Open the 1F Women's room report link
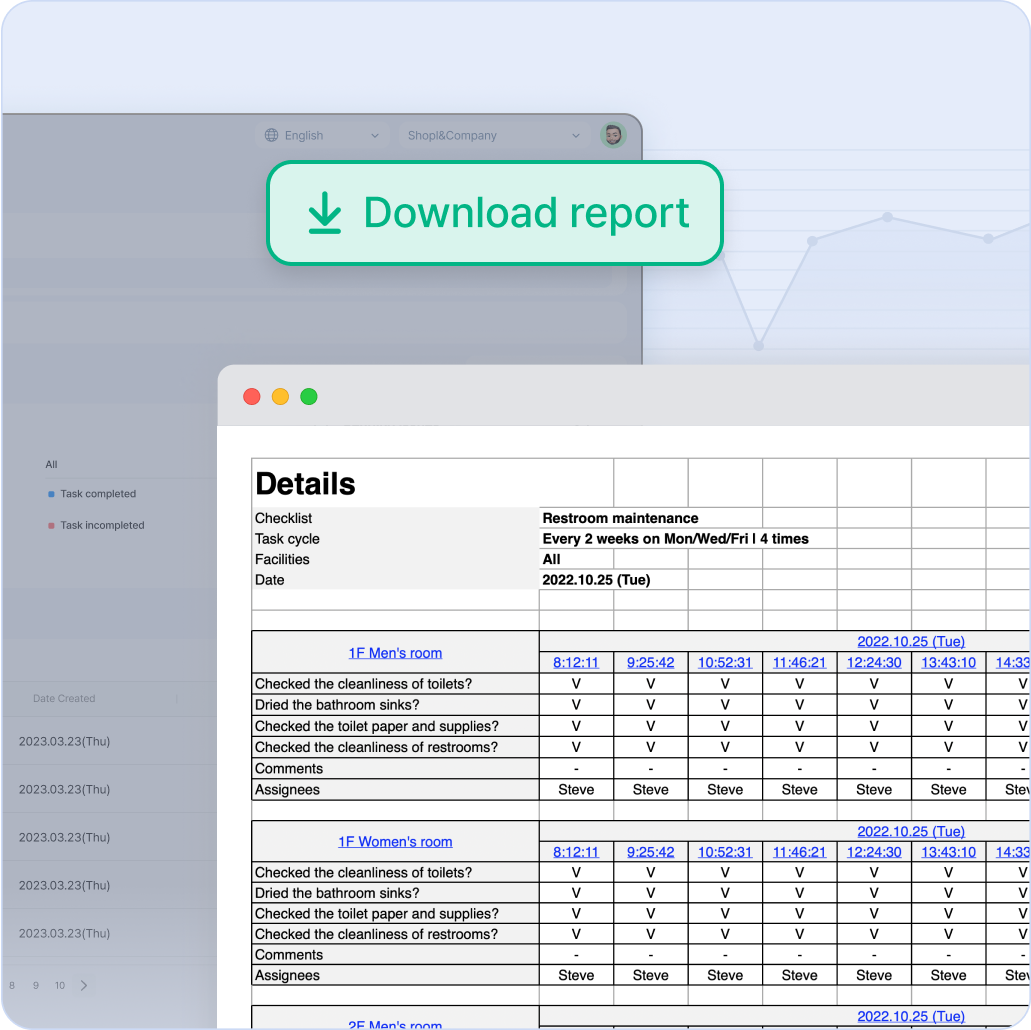The image size is (1031, 1030). [395, 842]
